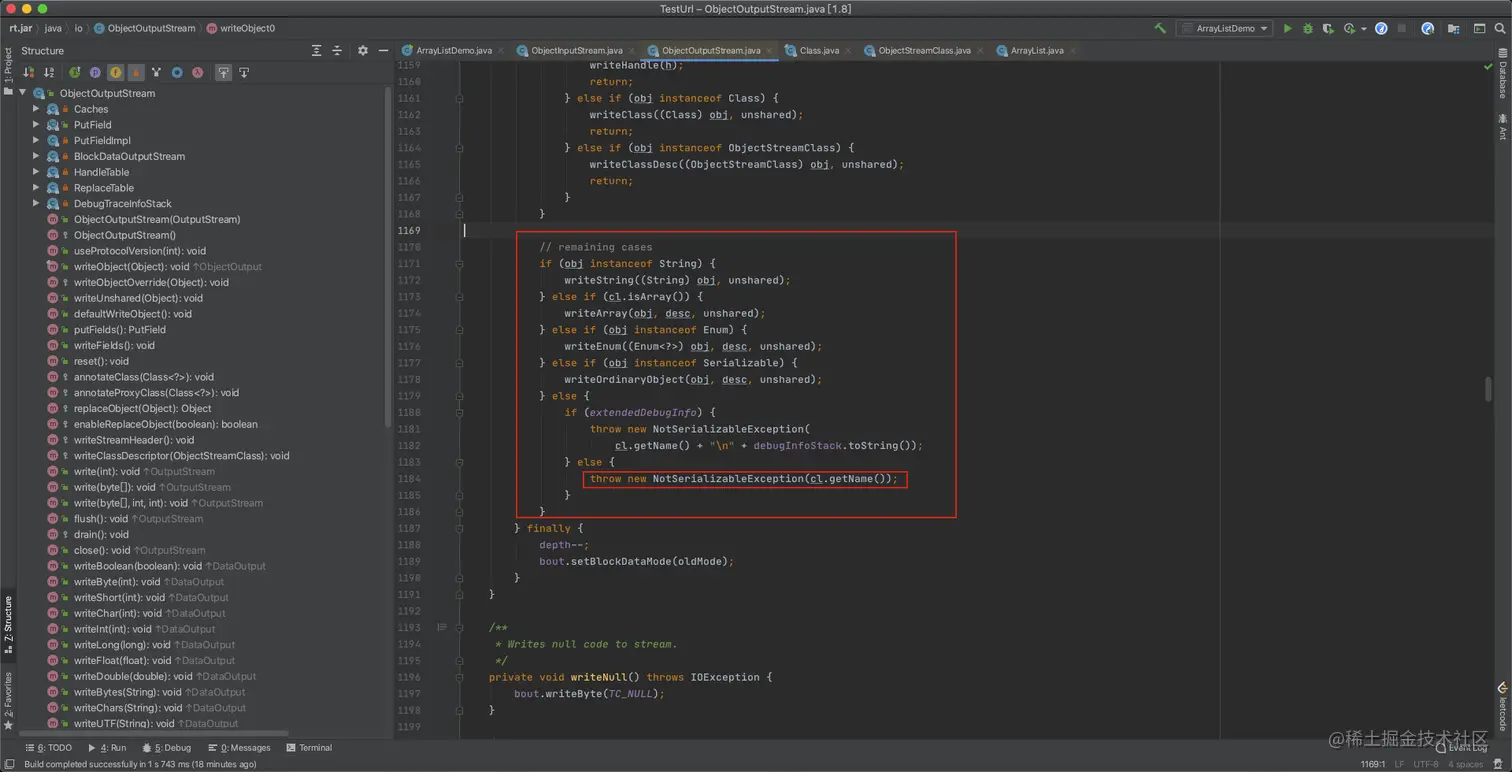Click the green inspection checkmark indicator
Image resolution: width=1512 pixels, height=772 pixels.
tap(1488, 66)
